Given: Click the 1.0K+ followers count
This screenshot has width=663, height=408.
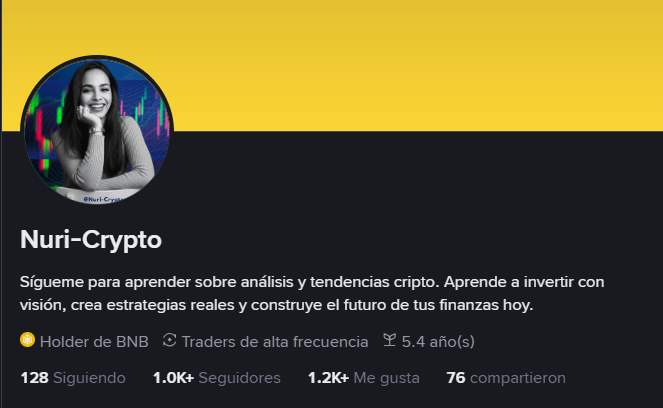Looking at the screenshot, I should click(x=173, y=378).
